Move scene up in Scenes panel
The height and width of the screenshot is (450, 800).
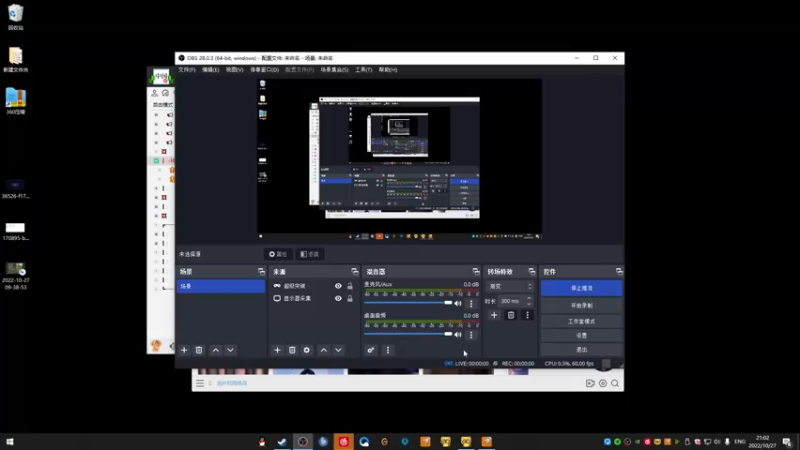pyautogui.click(x=216, y=350)
